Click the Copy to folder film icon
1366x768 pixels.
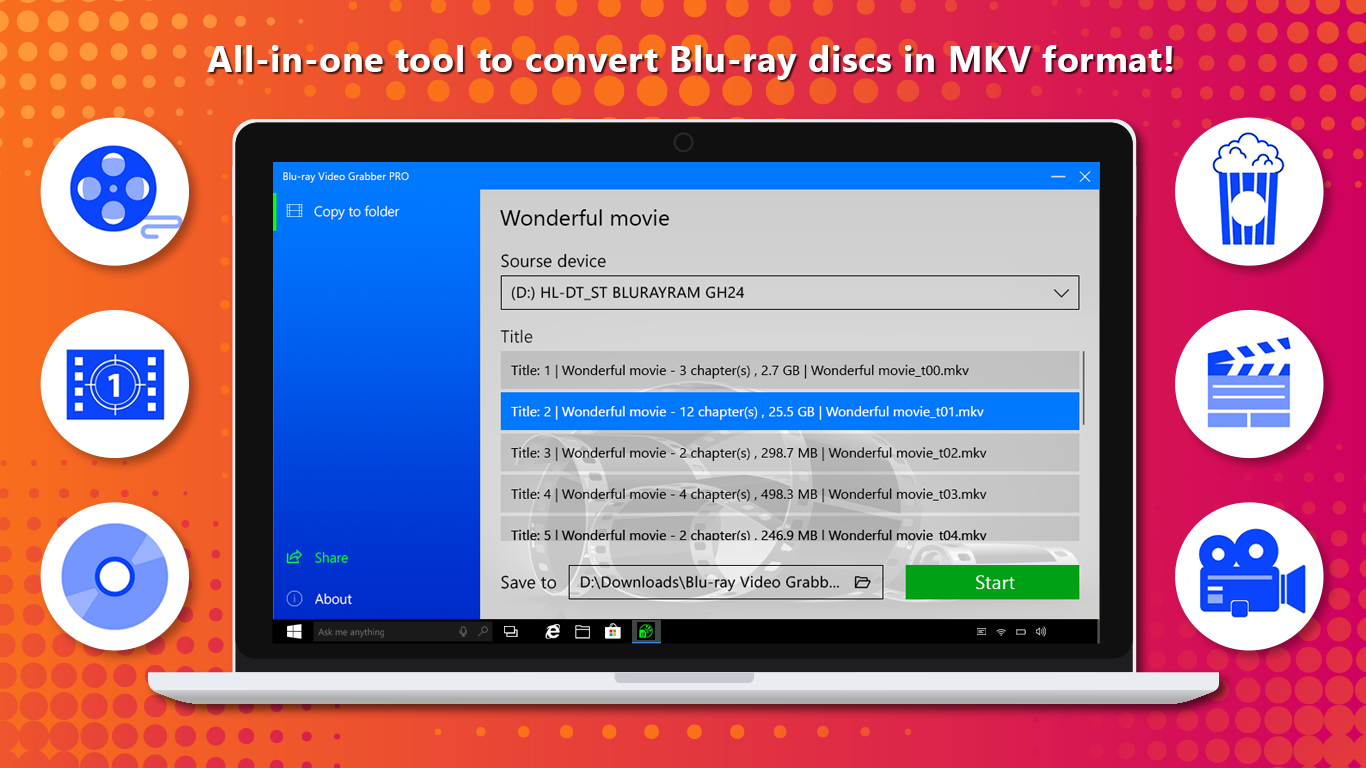[294, 211]
